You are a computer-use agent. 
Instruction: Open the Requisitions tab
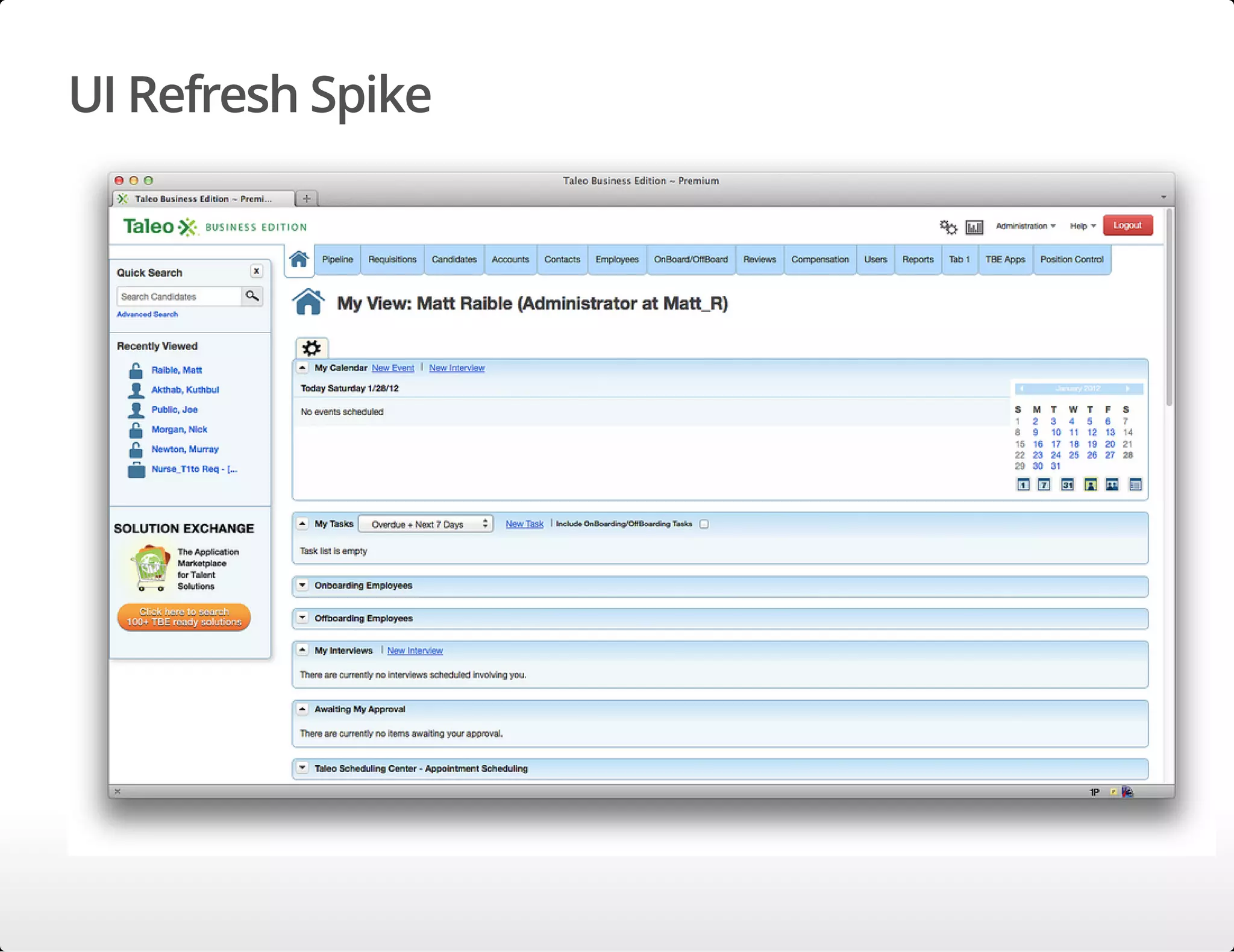(392, 260)
